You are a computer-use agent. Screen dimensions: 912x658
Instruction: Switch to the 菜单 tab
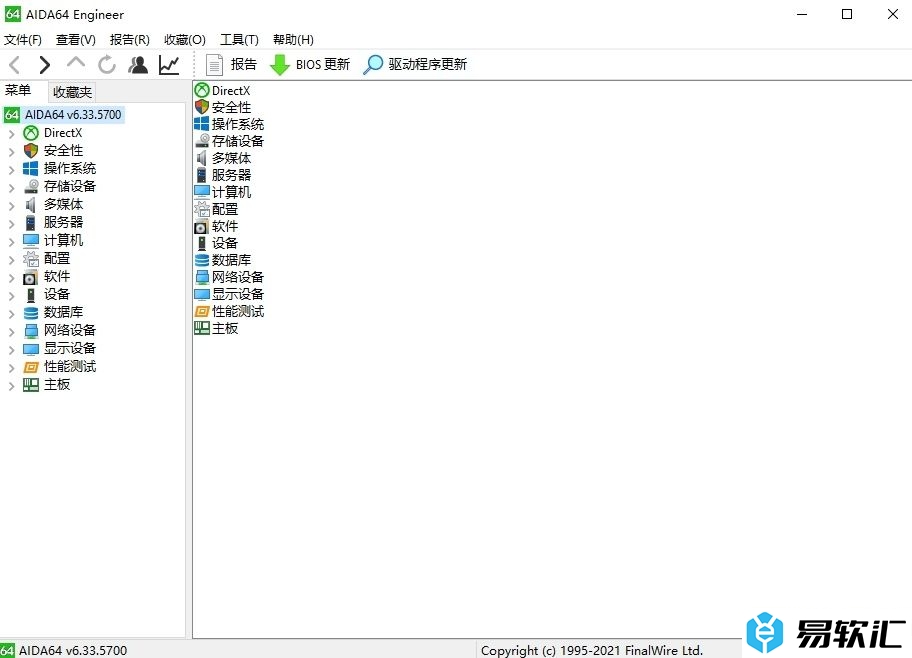(x=18, y=90)
